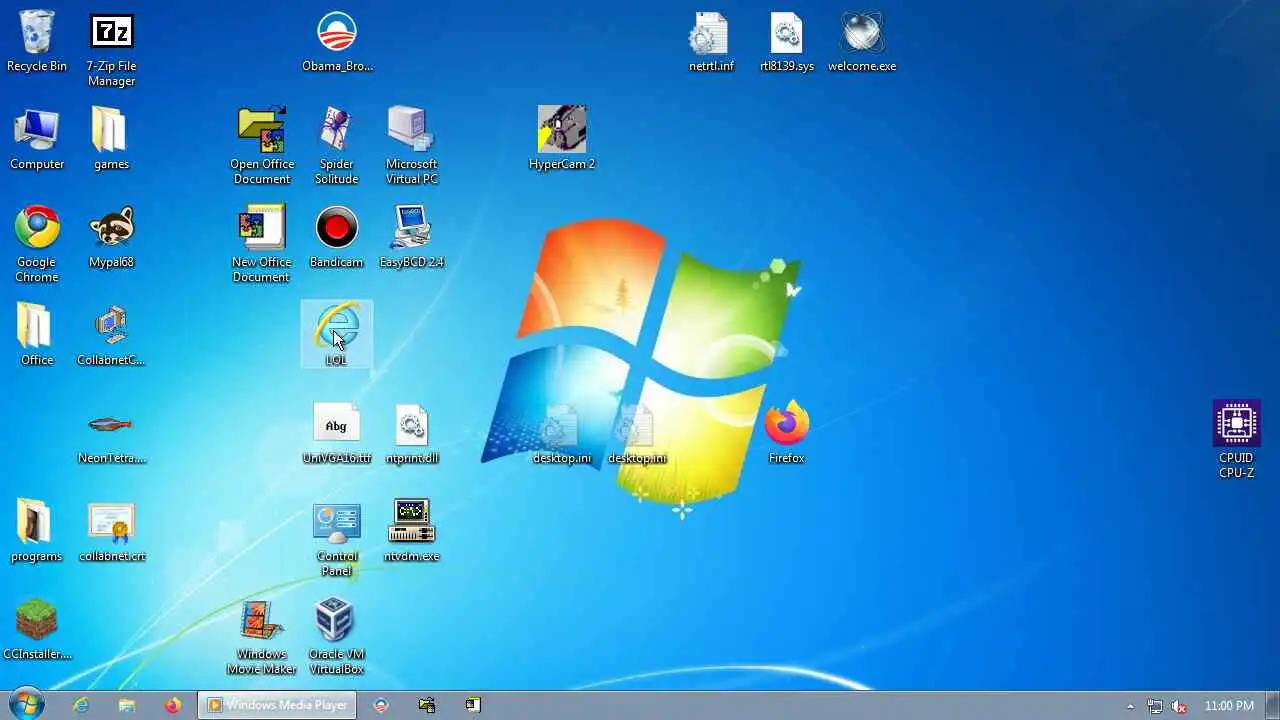
Task: Open the clock showing 11:00 PM
Action: click(x=1229, y=706)
